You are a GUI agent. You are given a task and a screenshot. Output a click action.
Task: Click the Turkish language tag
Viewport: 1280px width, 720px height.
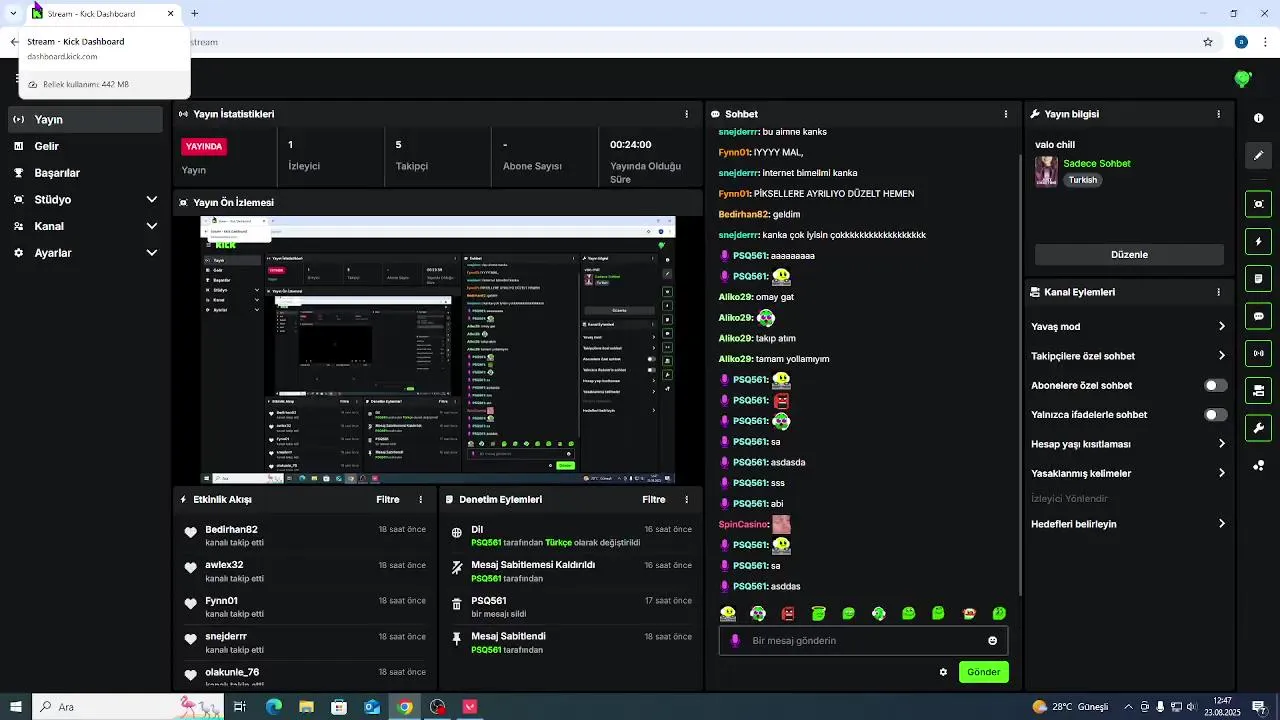pyautogui.click(x=1083, y=180)
